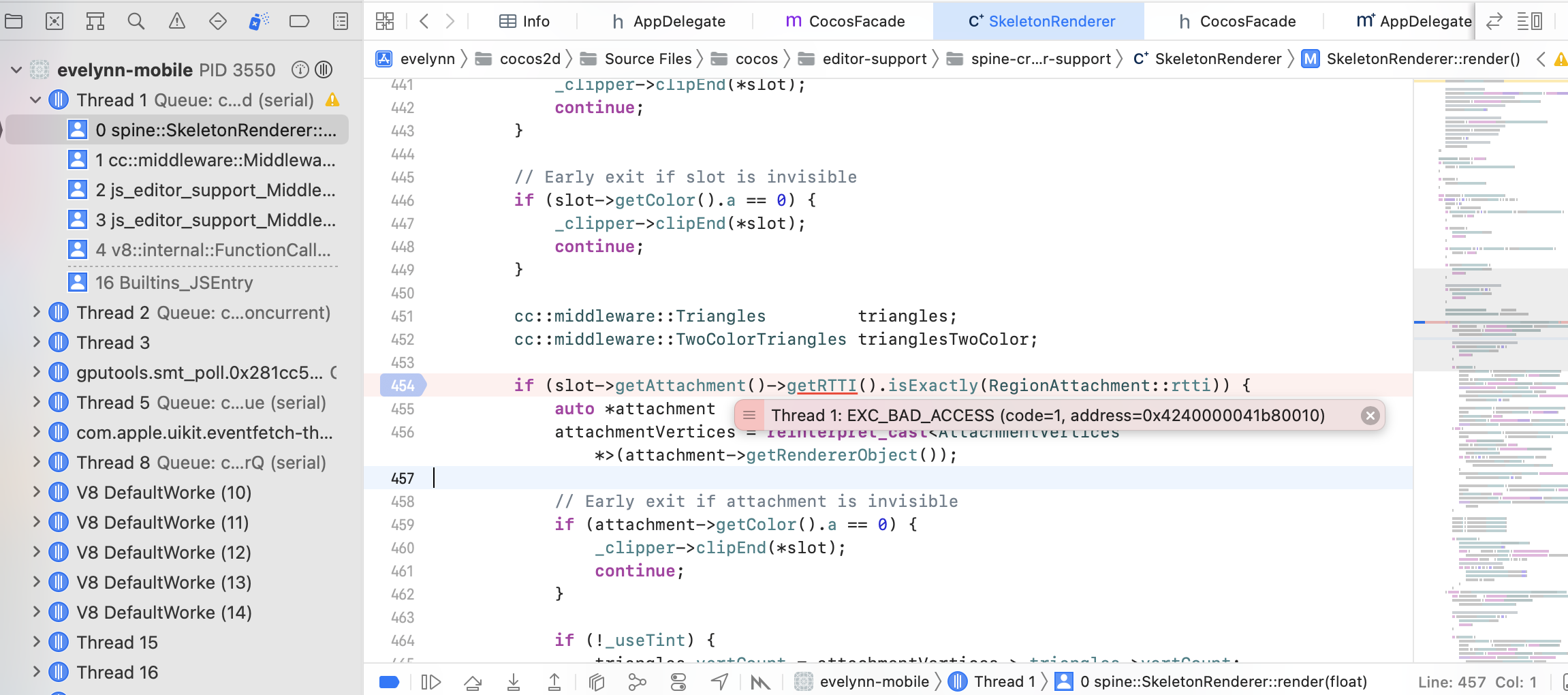Open the Source Control navigator
The image size is (1568, 695).
click(54, 21)
